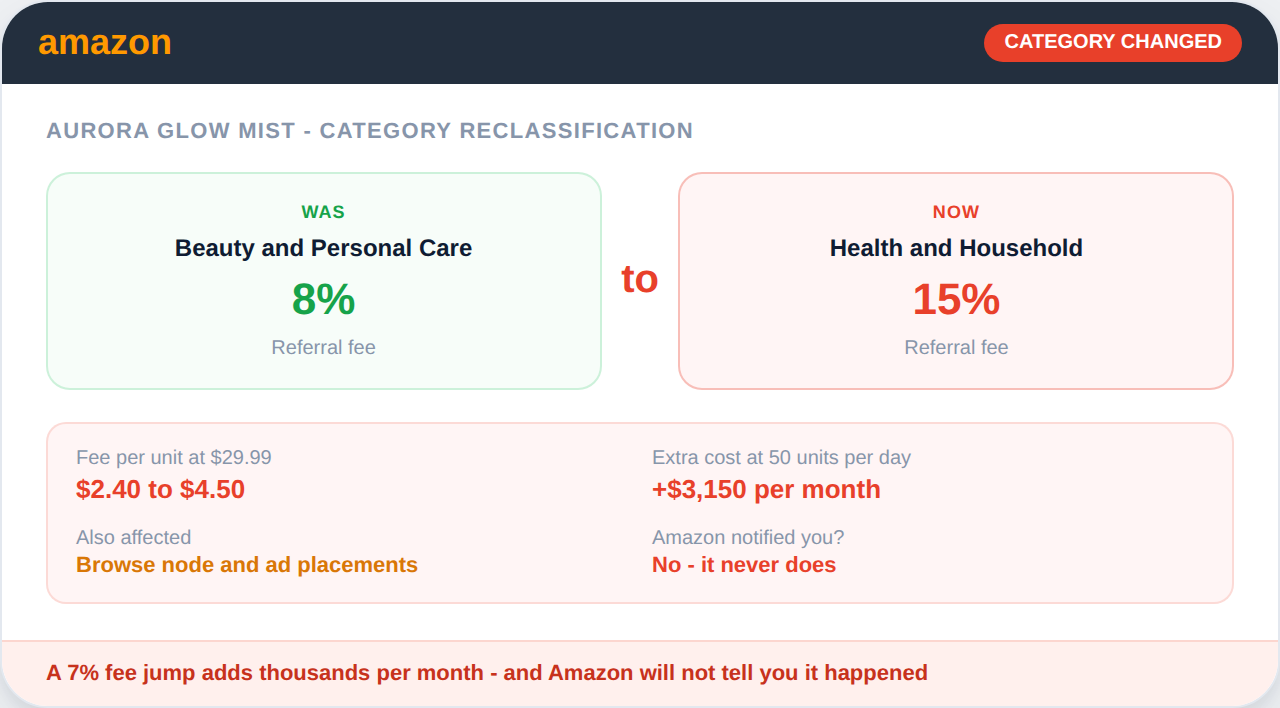Click the WAS label in green card
This screenshot has height=708, width=1280.
[x=323, y=212]
